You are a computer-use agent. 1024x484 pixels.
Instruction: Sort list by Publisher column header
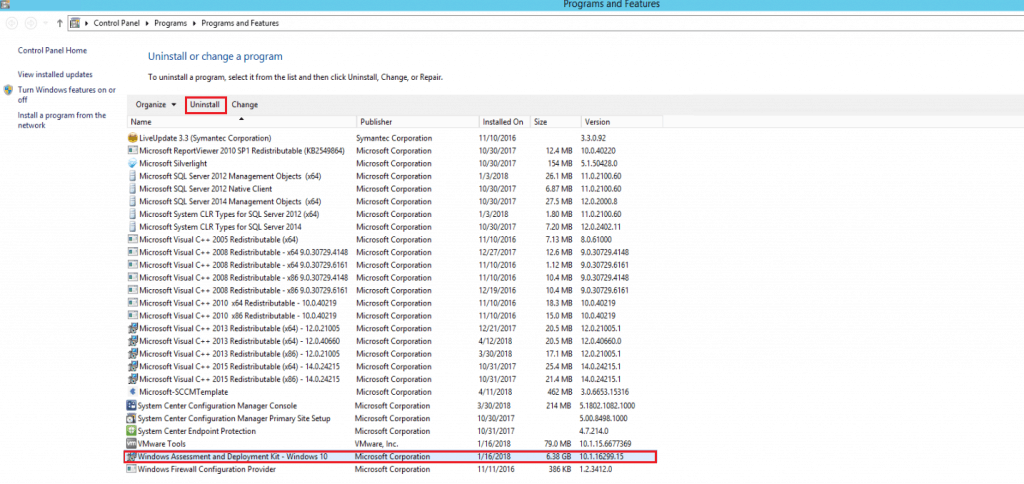click(418, 122)
